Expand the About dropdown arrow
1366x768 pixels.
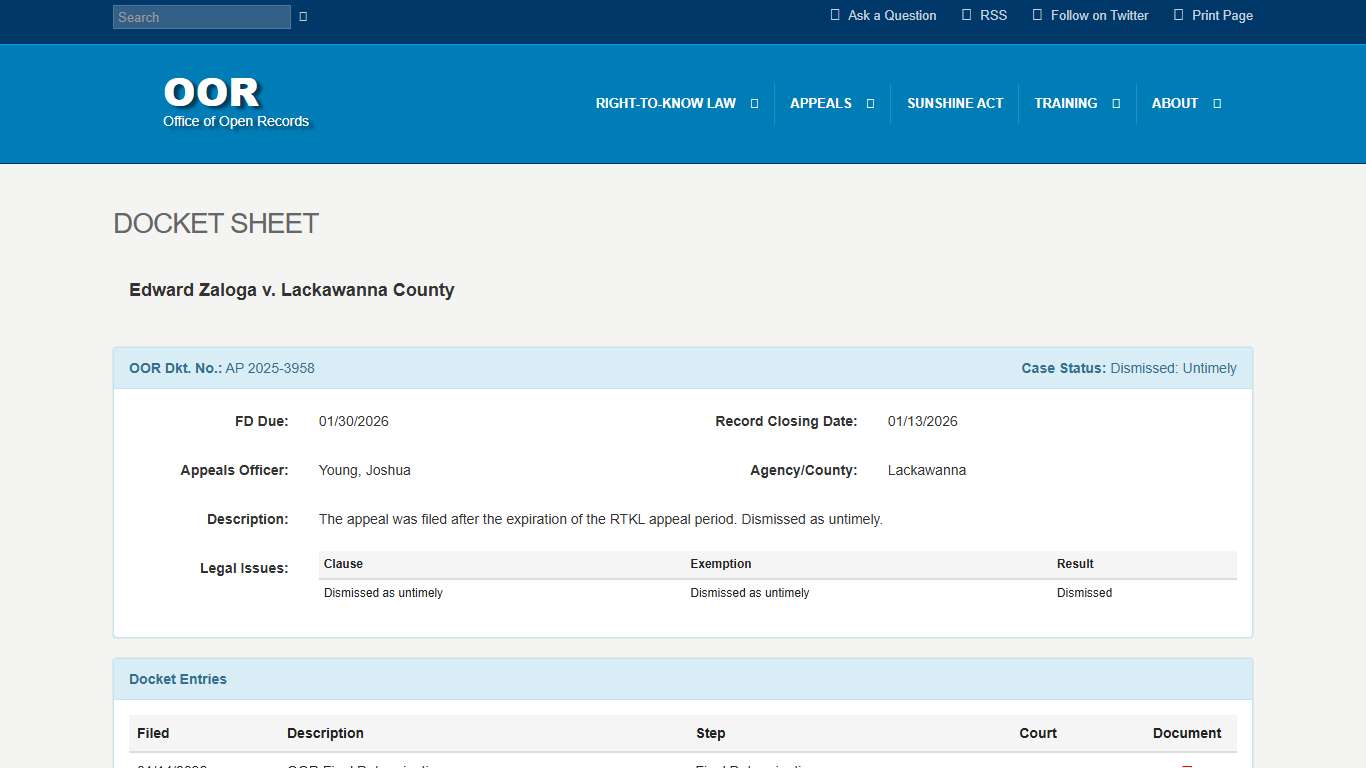(x=1217, y=104)
